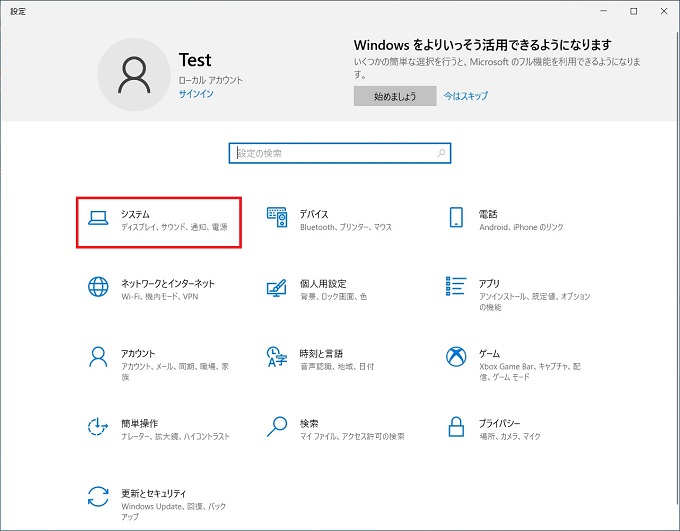Click the Test user name heading
The height and width of the screenshot is (531, 680).
click(195, 60)
